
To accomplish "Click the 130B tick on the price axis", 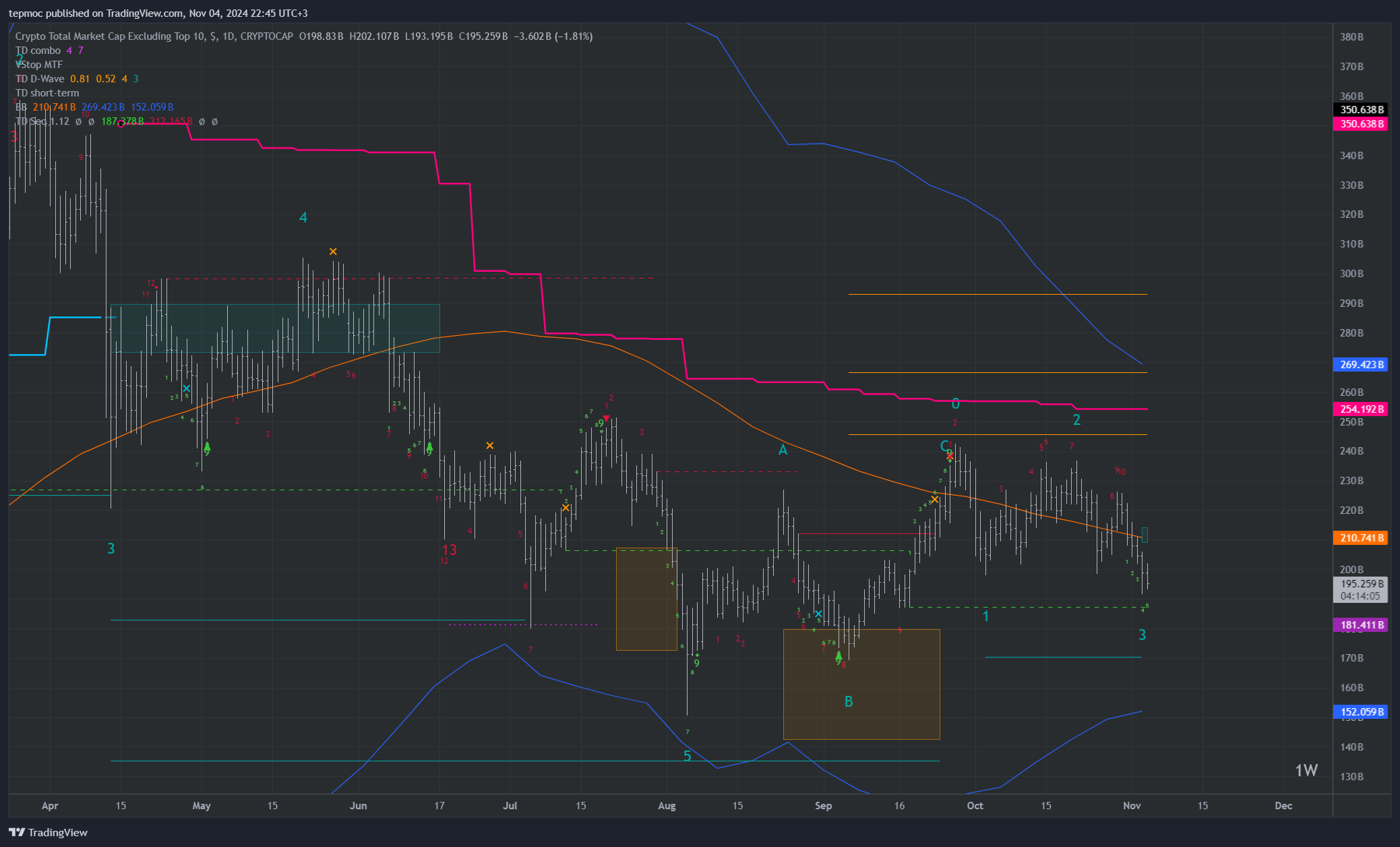I will (1351, 777).
